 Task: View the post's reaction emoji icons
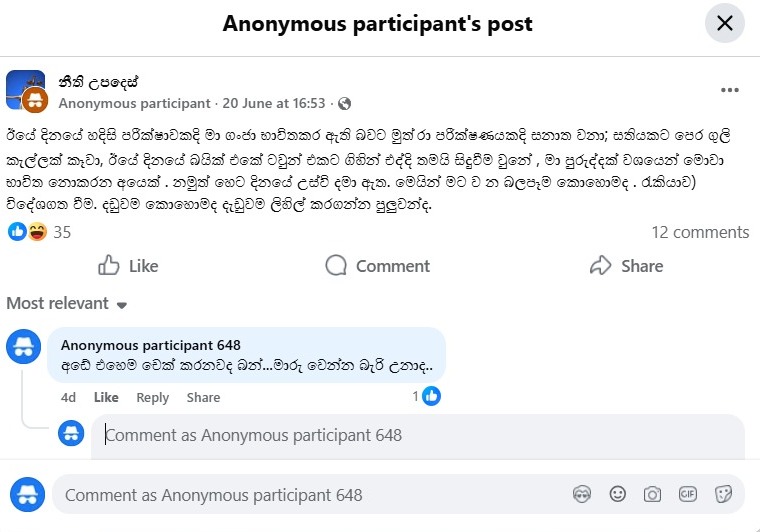click(27, 232)
